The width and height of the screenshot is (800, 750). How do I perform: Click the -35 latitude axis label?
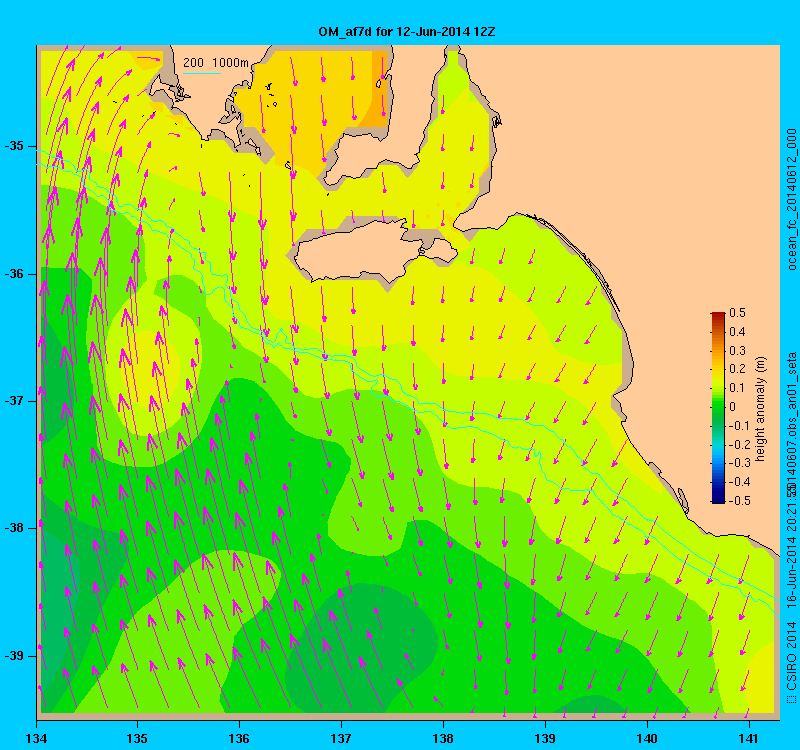pyautogui.click(x=14, y=146)
